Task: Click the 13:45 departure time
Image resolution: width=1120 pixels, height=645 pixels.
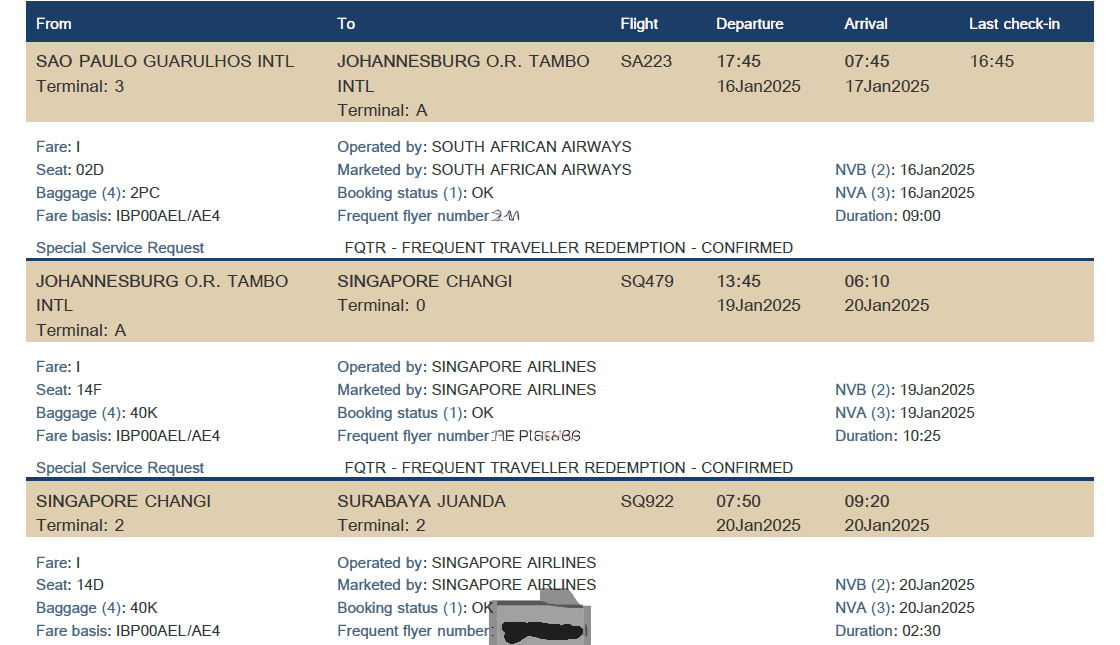Action: [x=738, y=282]
